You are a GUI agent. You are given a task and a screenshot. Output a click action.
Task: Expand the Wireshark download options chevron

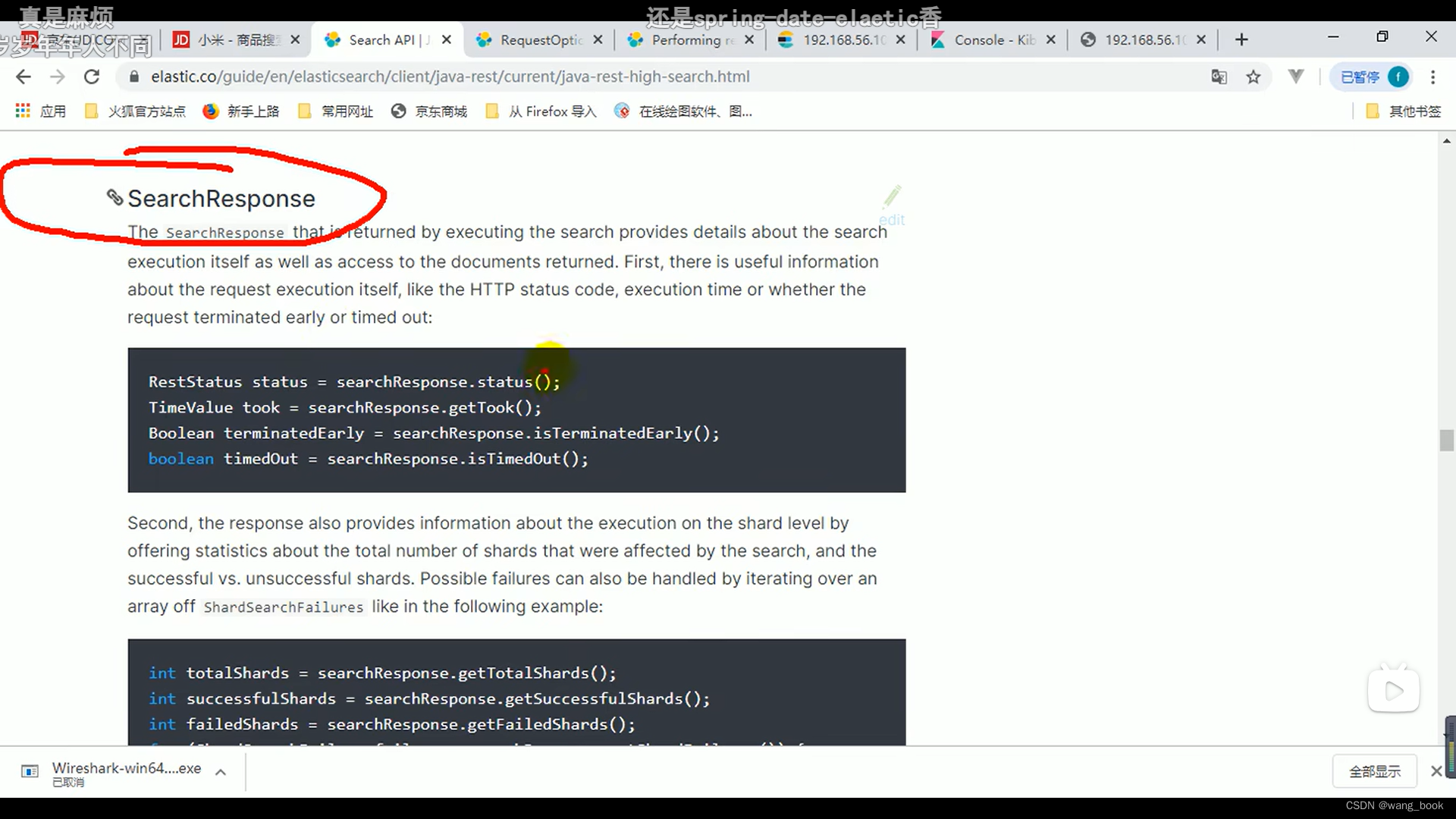(x=221, y=772)
